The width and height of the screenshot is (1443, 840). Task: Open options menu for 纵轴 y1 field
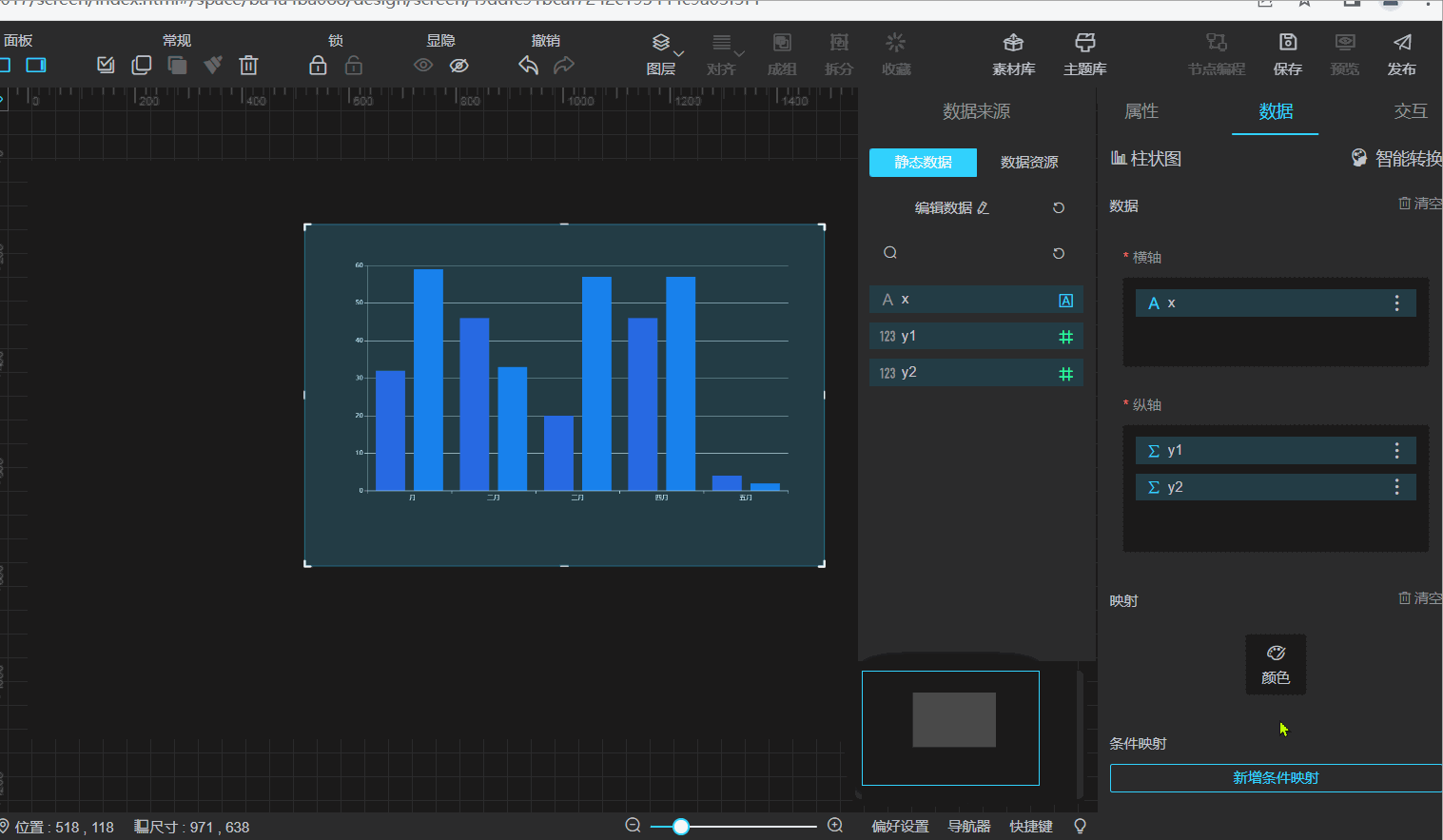click(1396, 451)
